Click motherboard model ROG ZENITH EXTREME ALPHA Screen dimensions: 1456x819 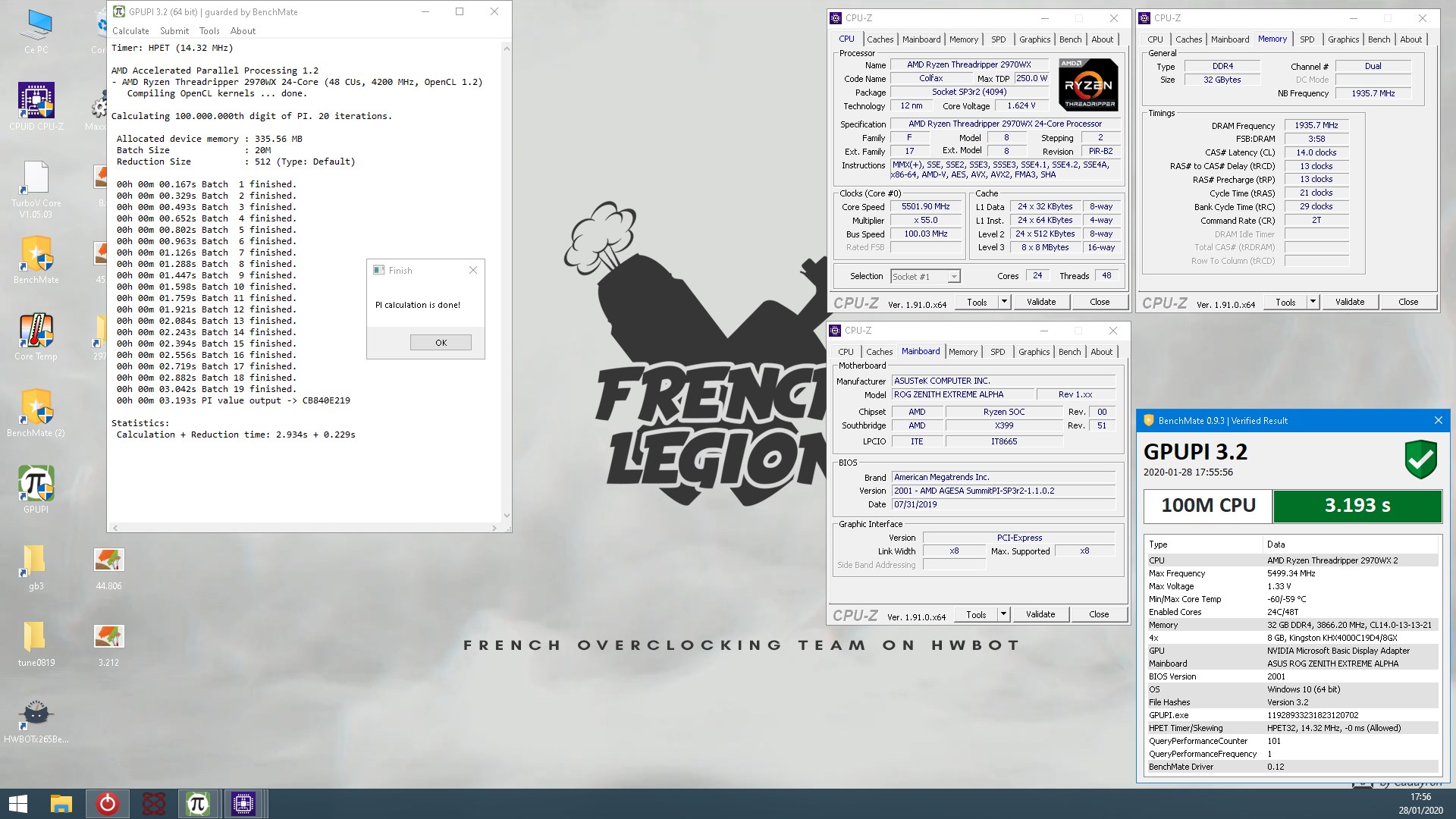(963, 394)
